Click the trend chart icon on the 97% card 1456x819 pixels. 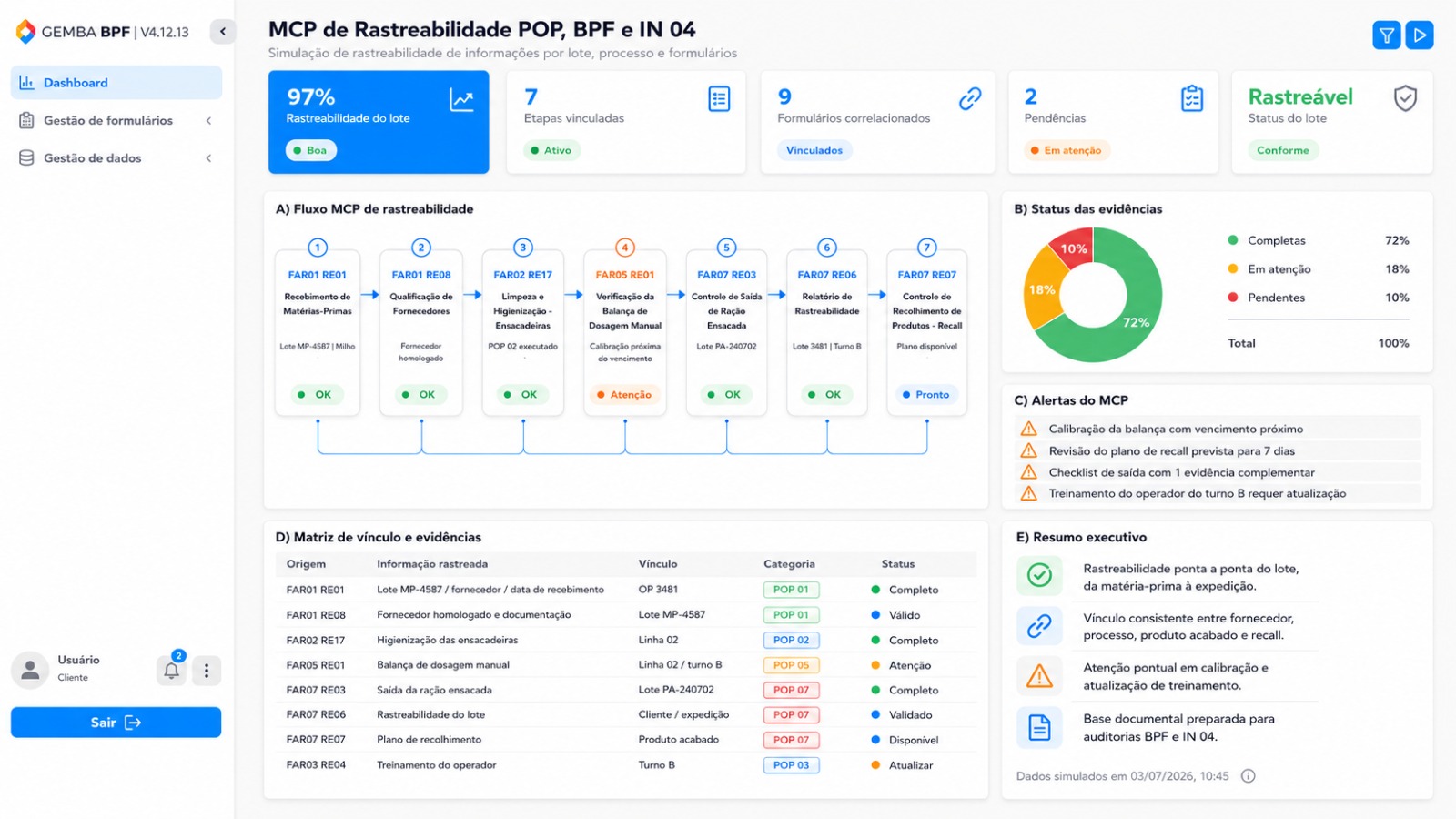coord(461,99)
